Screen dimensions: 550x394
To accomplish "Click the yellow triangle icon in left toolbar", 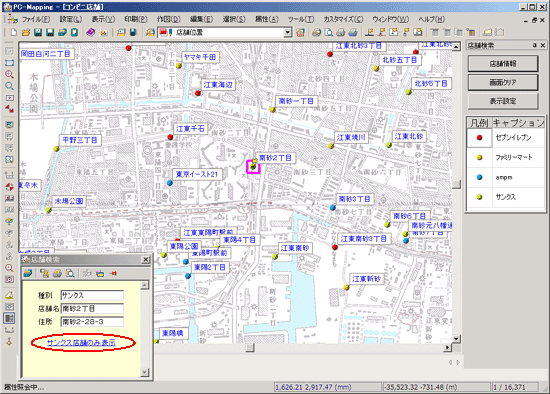I will tap(9, 295).
